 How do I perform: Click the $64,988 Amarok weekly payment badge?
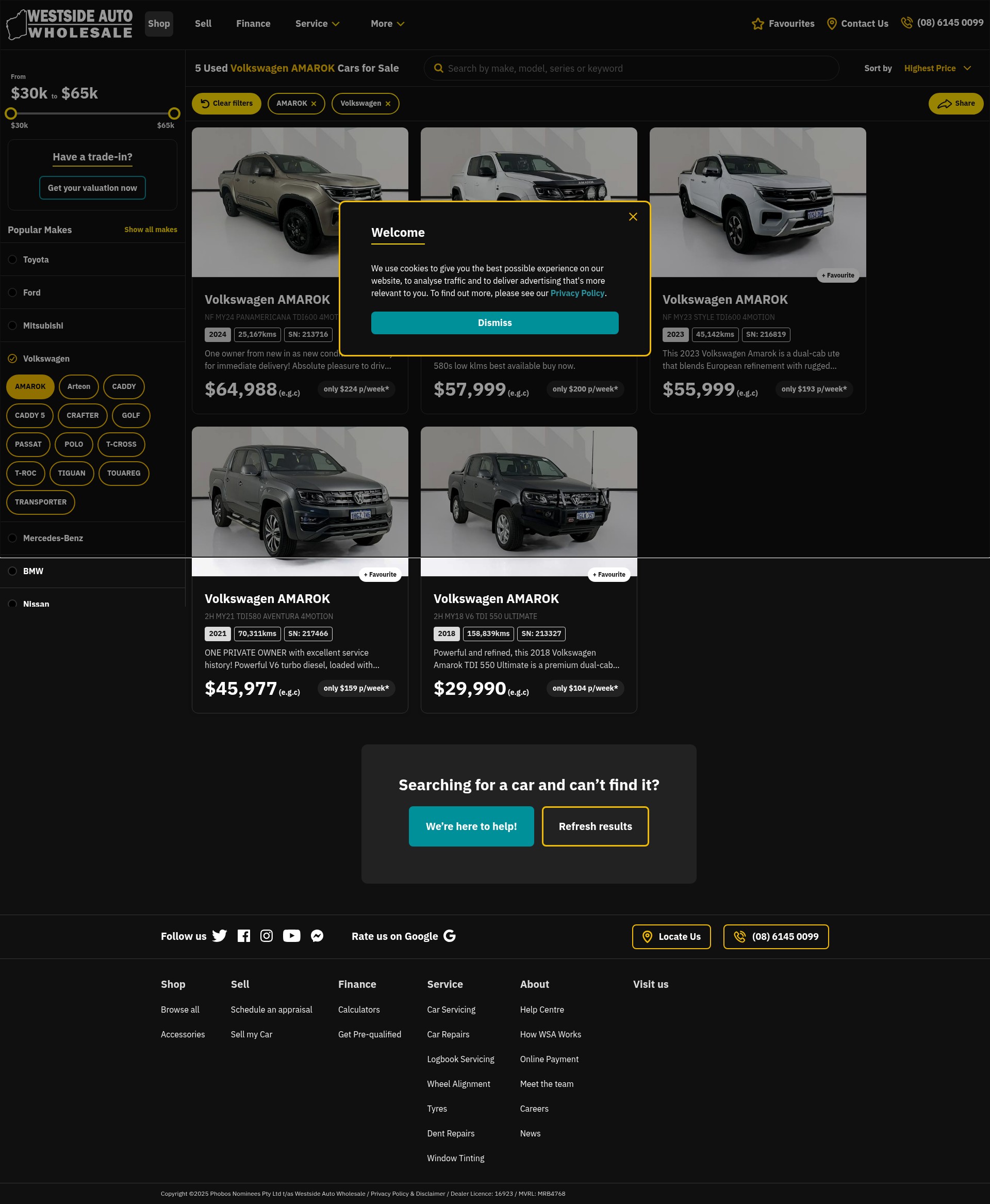pos(356,389)
